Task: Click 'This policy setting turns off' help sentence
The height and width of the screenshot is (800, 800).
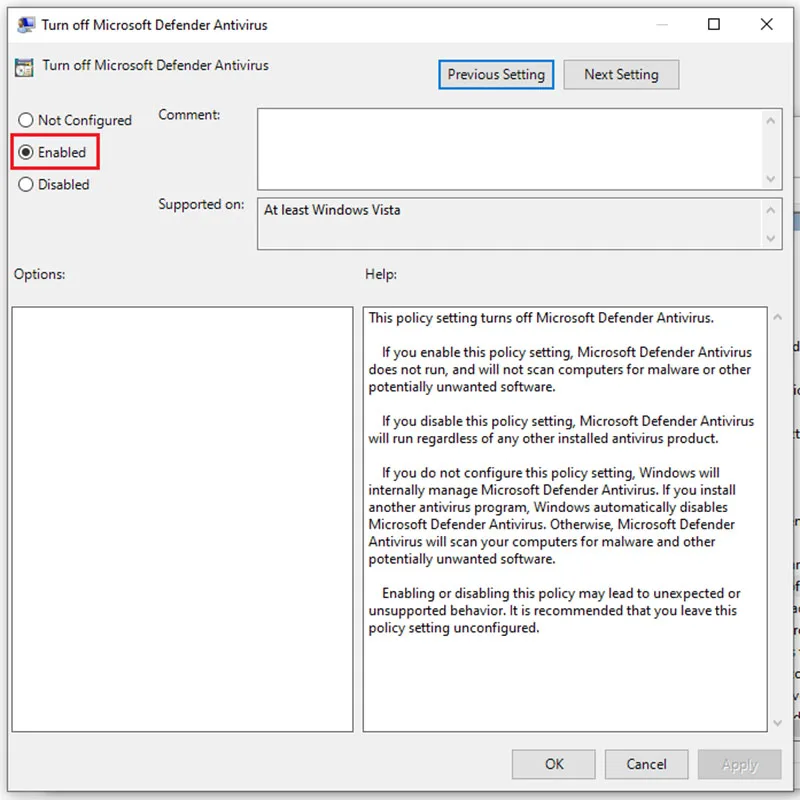Action: [x=541, y=318]
